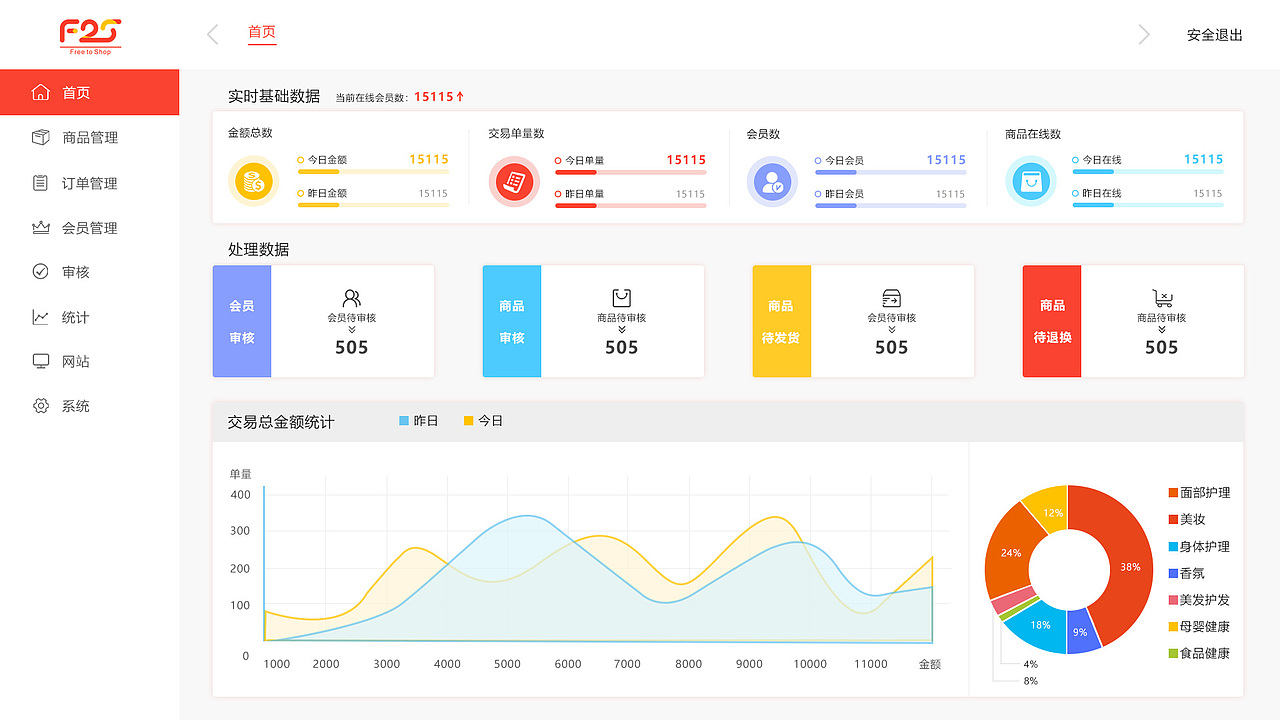Toggle 食品健康 in donut chart legend
The width and height of the screenshot is (1280, 720).
coord(1199,654)
